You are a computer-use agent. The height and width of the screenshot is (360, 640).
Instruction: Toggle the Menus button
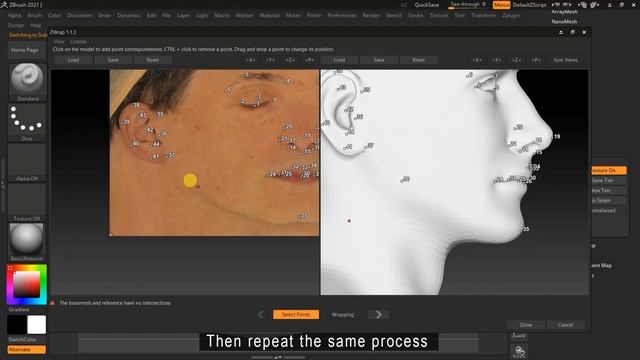[x=501, y=5]
